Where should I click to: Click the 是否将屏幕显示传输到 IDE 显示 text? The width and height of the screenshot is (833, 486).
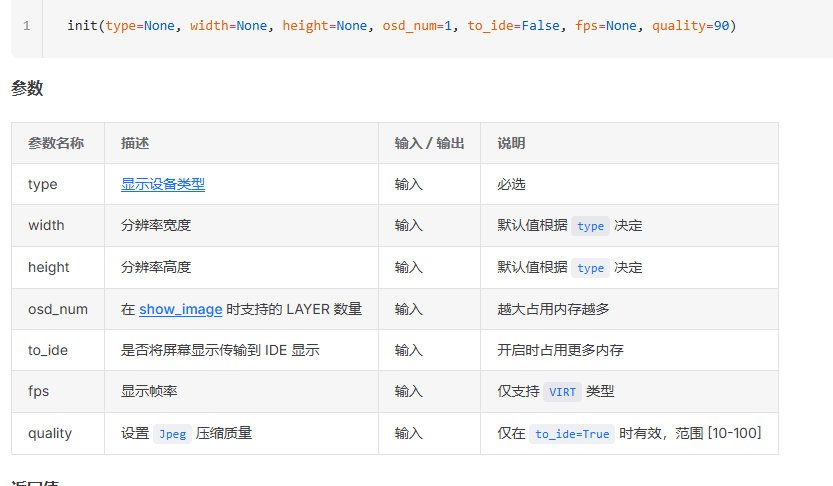tap(220, 350)
